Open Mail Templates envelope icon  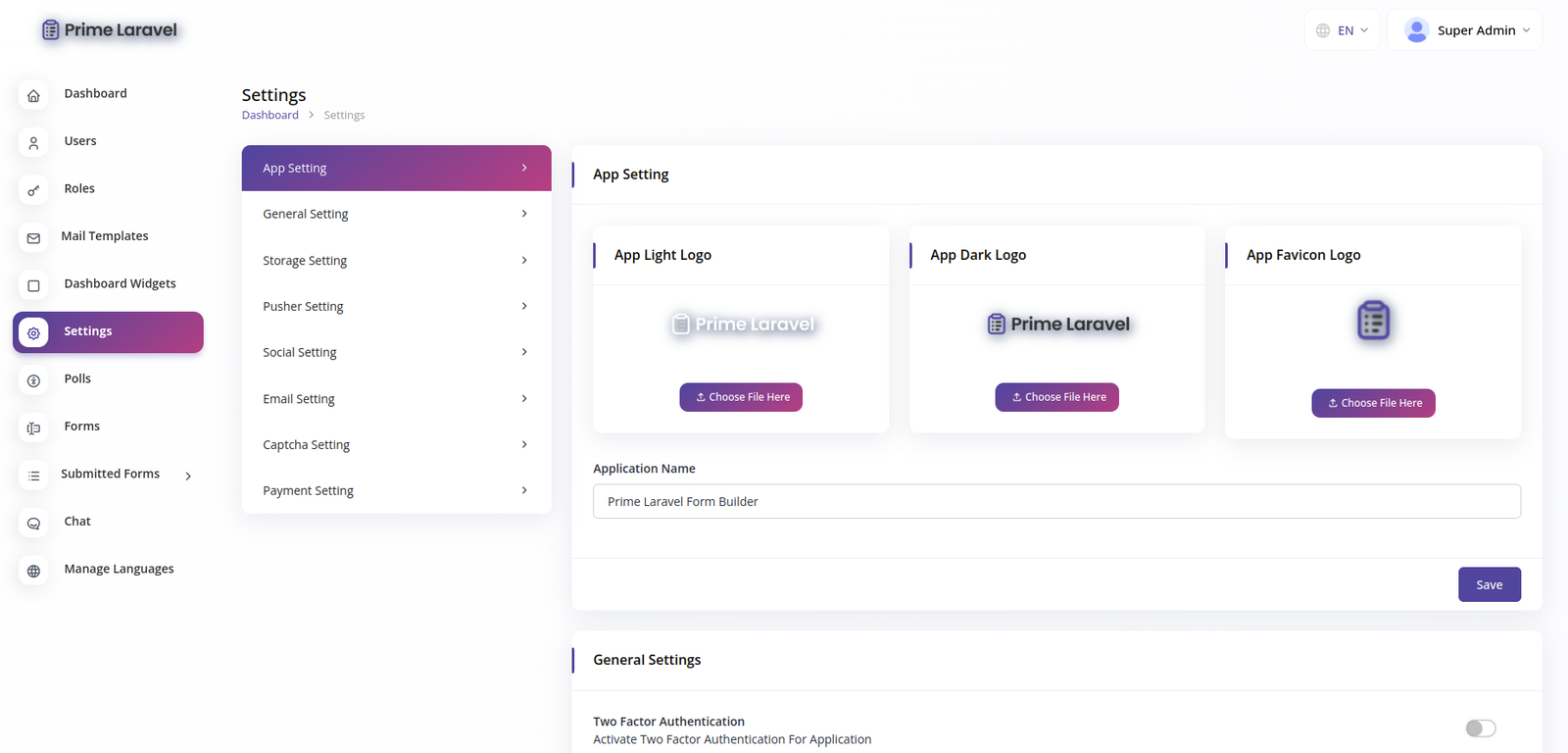pos(33,237)
